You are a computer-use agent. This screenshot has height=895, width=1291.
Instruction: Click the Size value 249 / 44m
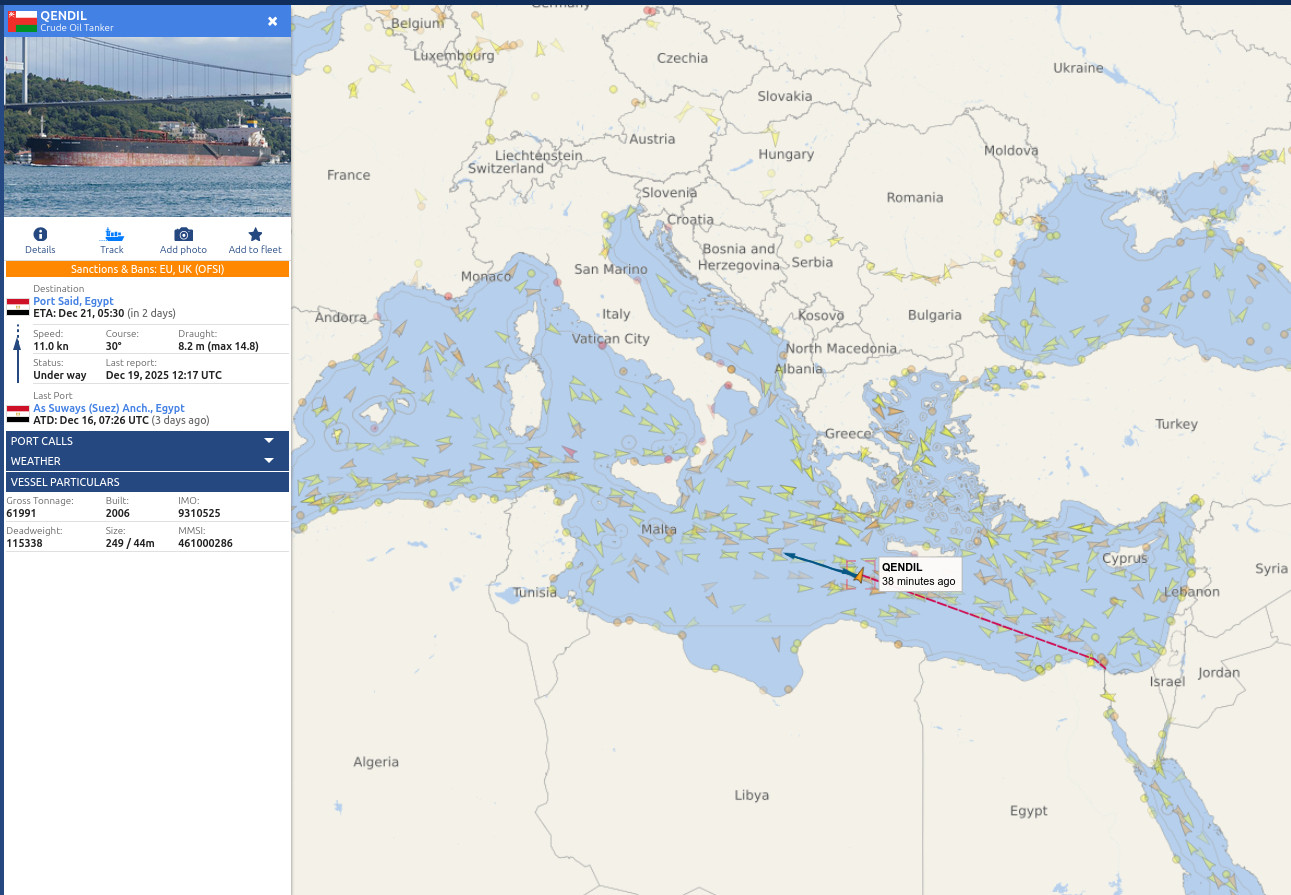[130, 543]
